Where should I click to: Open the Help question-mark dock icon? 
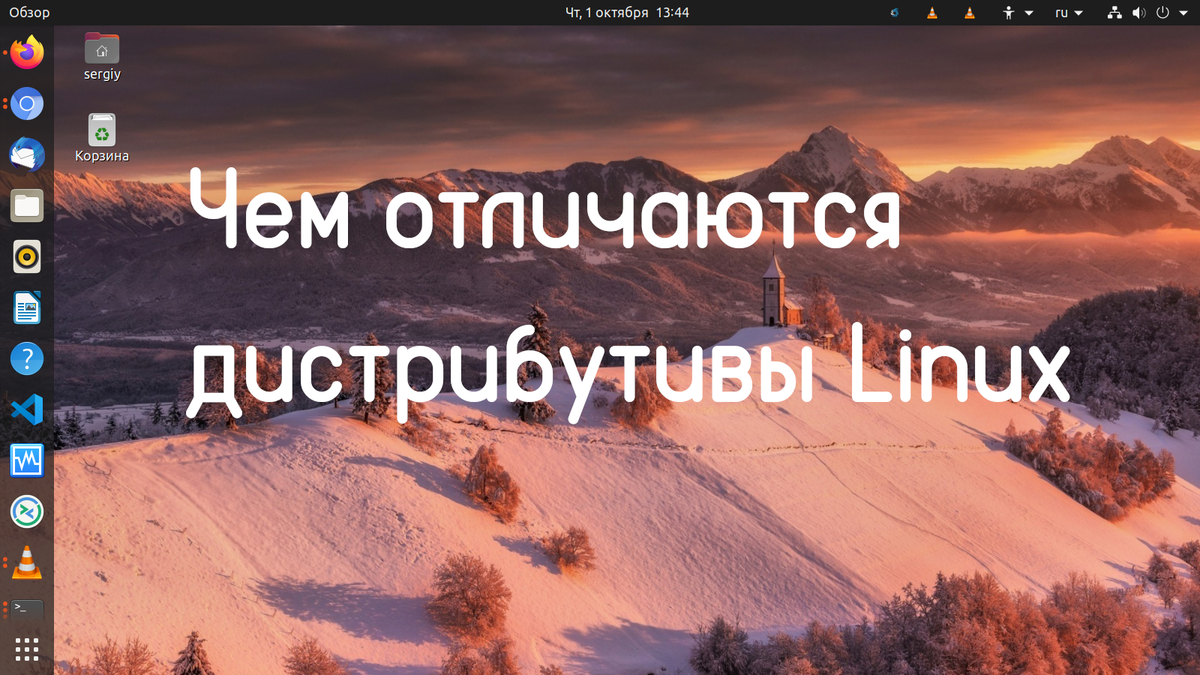tap(27, 359)
